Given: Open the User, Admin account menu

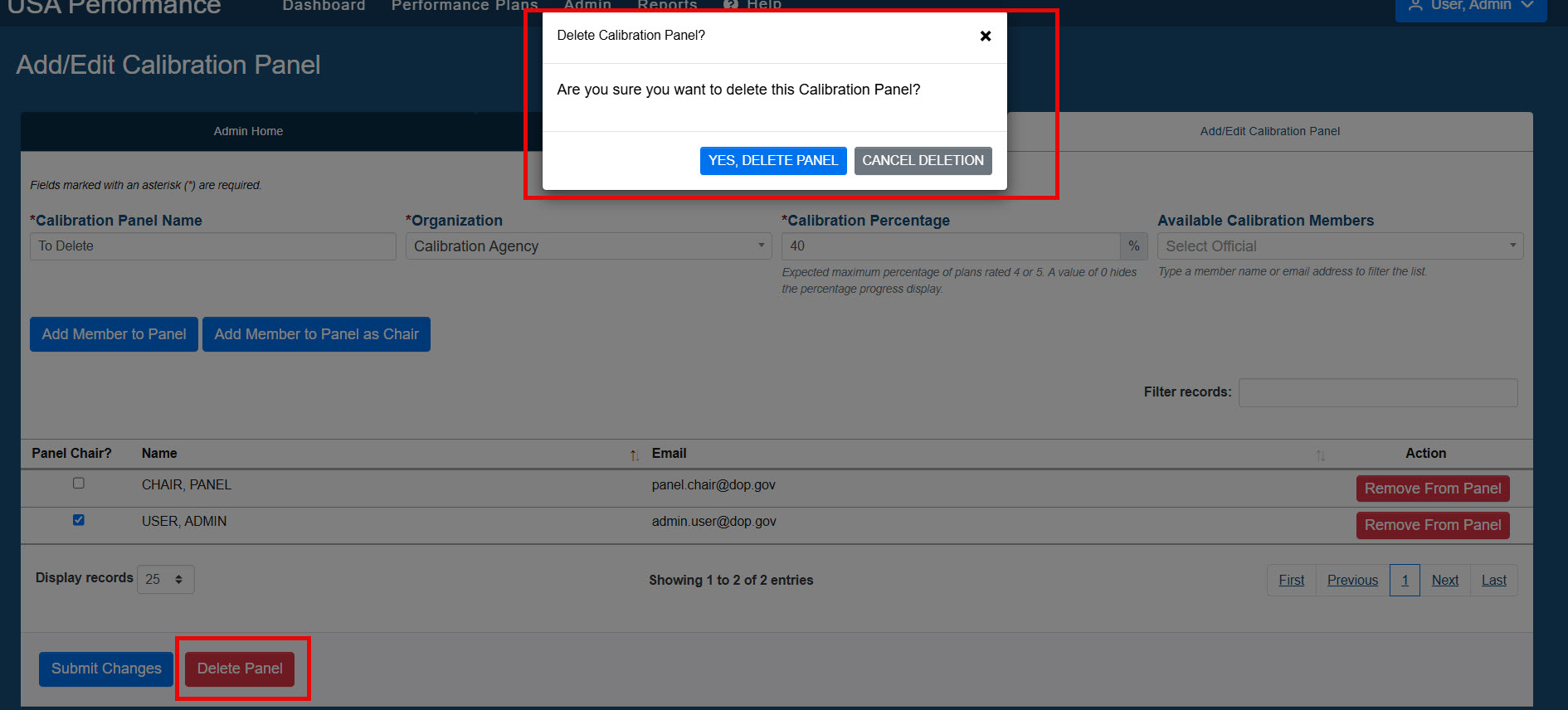Looking at the screenshot, I should [x=1470, y=7].
